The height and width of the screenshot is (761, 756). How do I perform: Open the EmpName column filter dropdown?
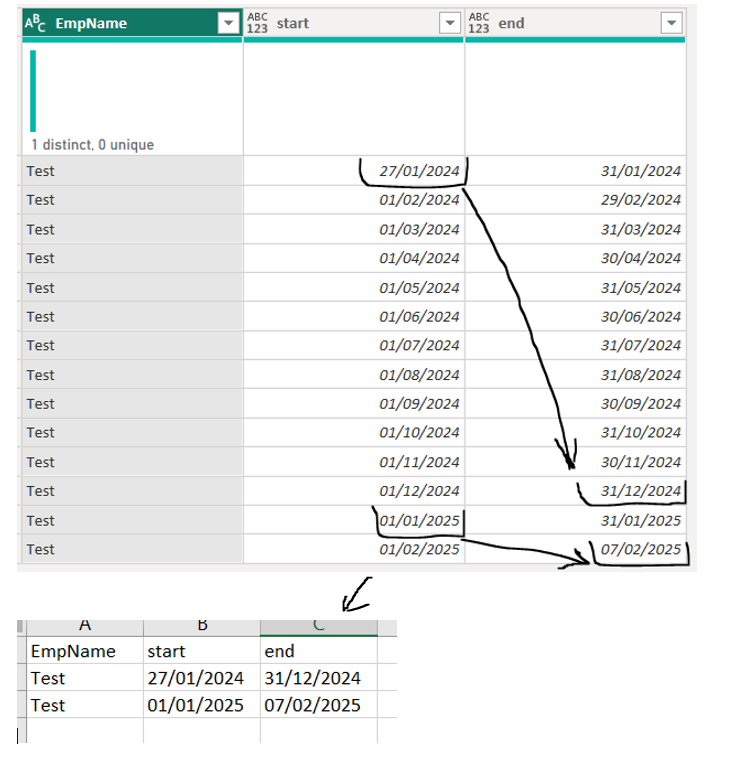(x=228, y=23)
